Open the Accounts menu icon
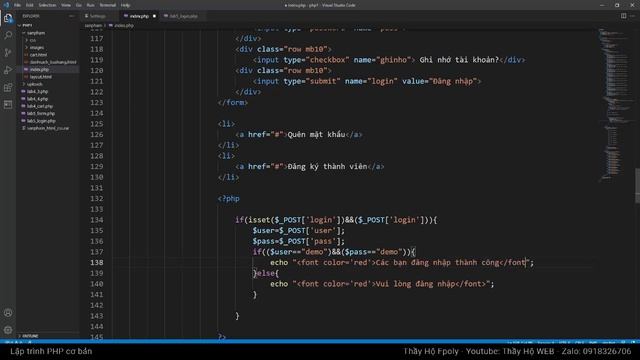 click(8, 313)
